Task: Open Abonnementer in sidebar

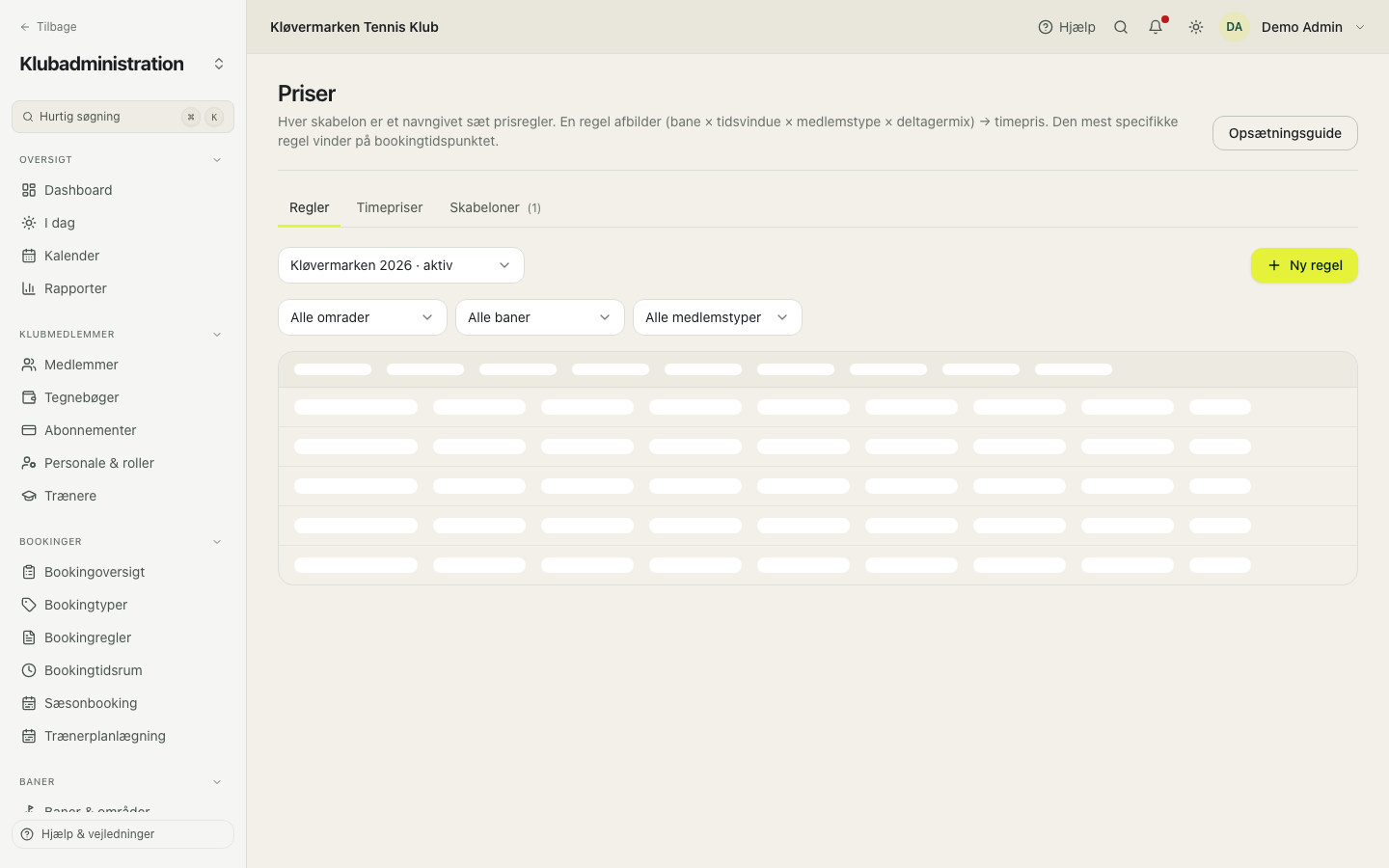Action: (123, 430)
